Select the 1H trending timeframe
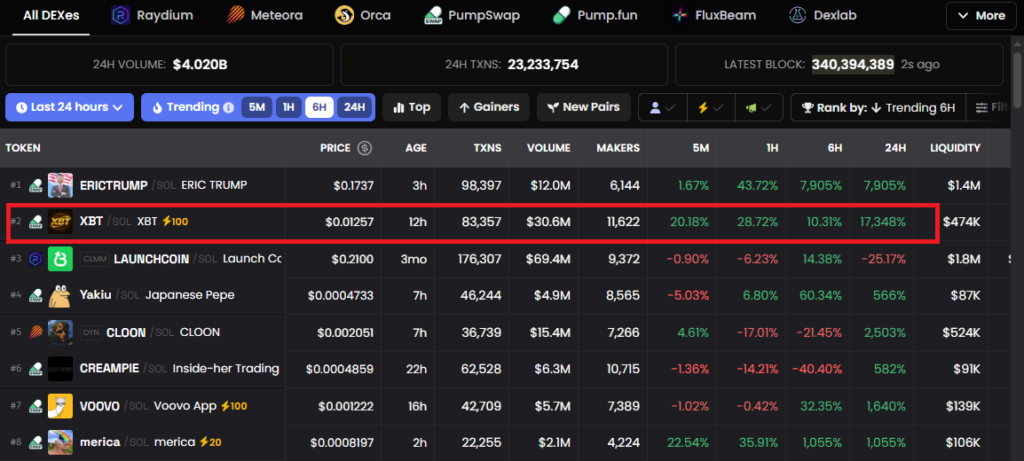The width and height of the screenshot is (1024, 461). coord(288,107)
